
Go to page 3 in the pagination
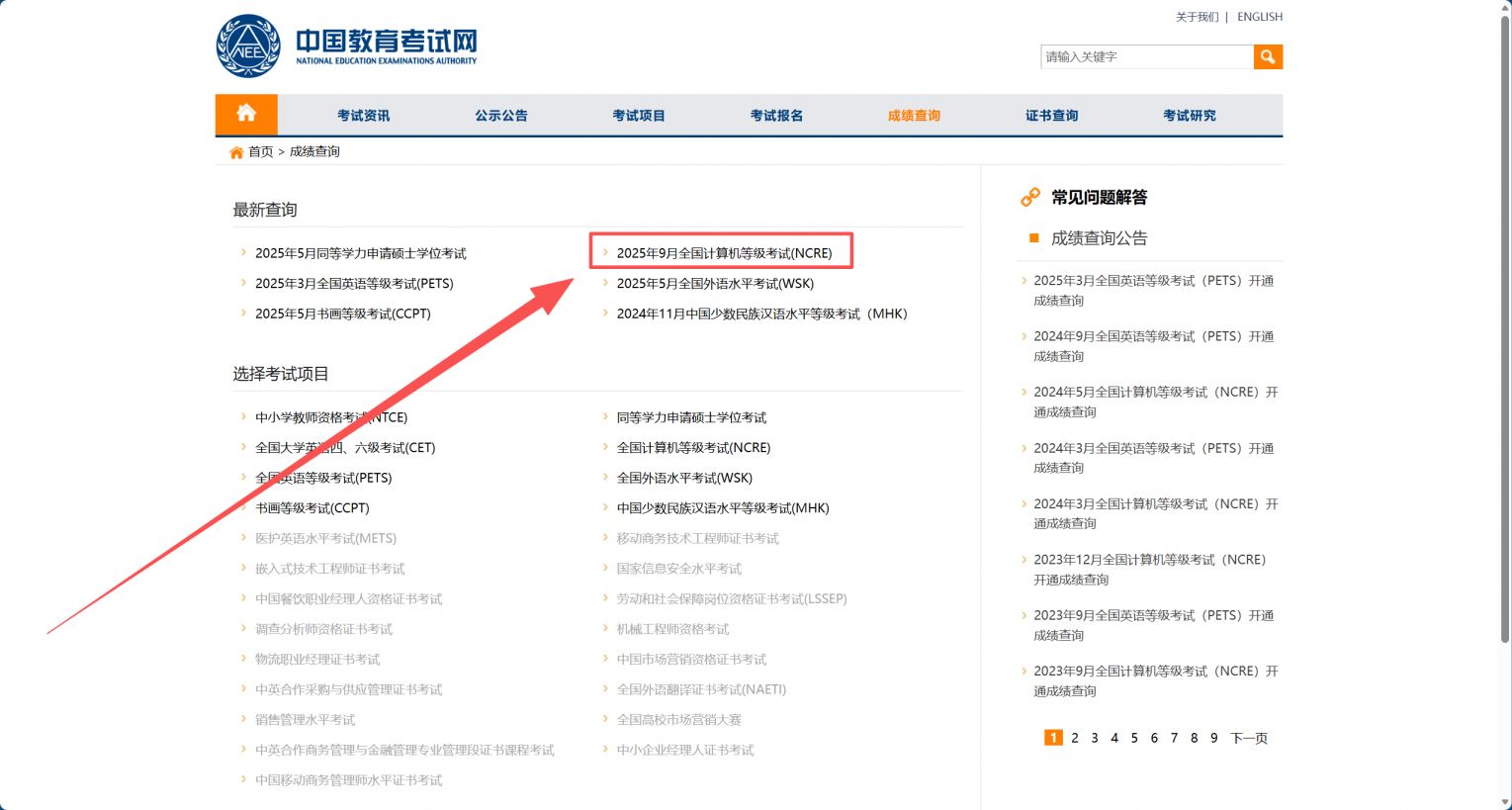tap(1095, 738)
